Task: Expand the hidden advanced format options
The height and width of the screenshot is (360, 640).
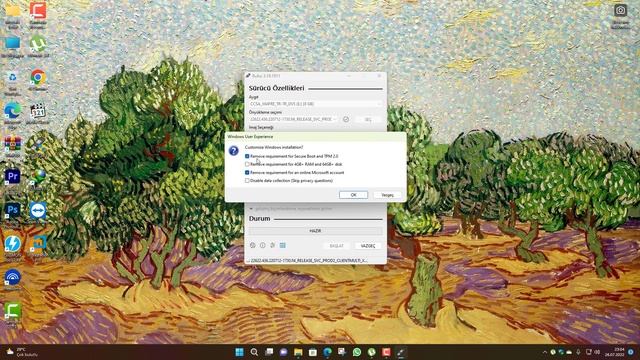Action: tap(291, 209)
